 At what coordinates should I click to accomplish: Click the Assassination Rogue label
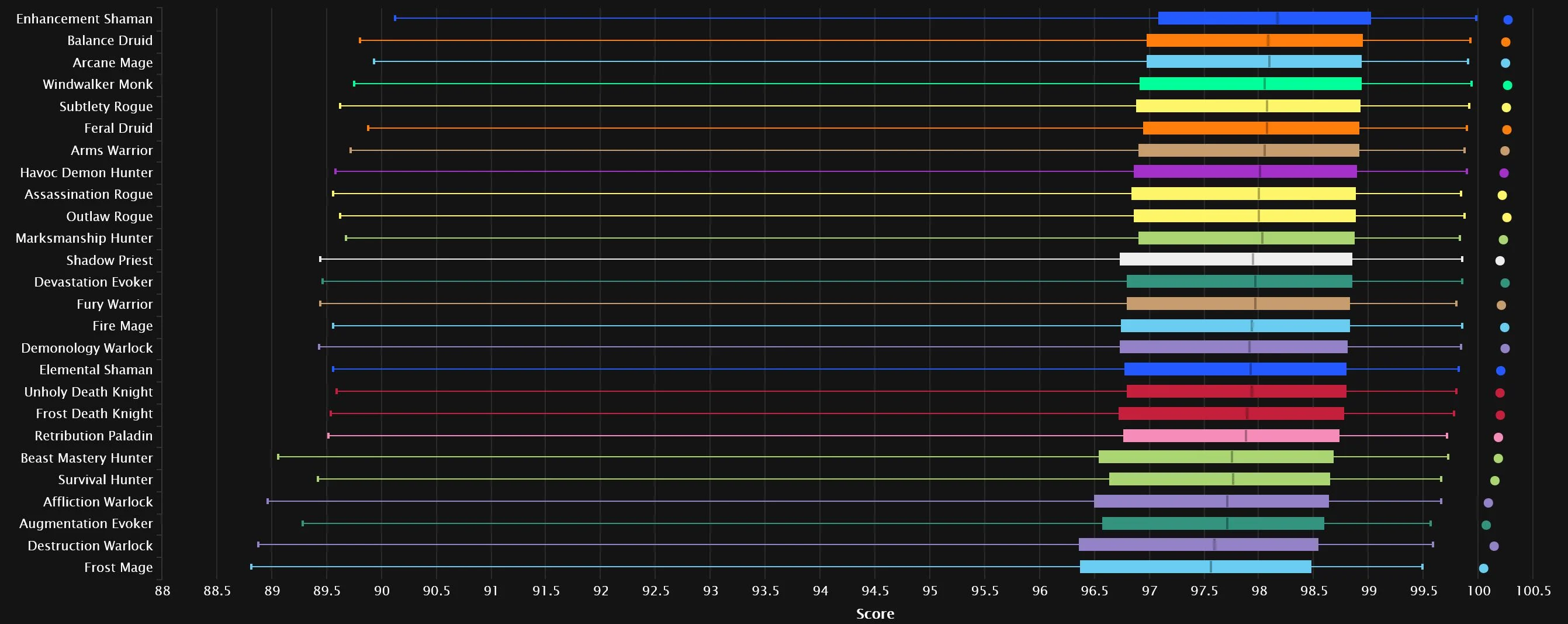88,194
